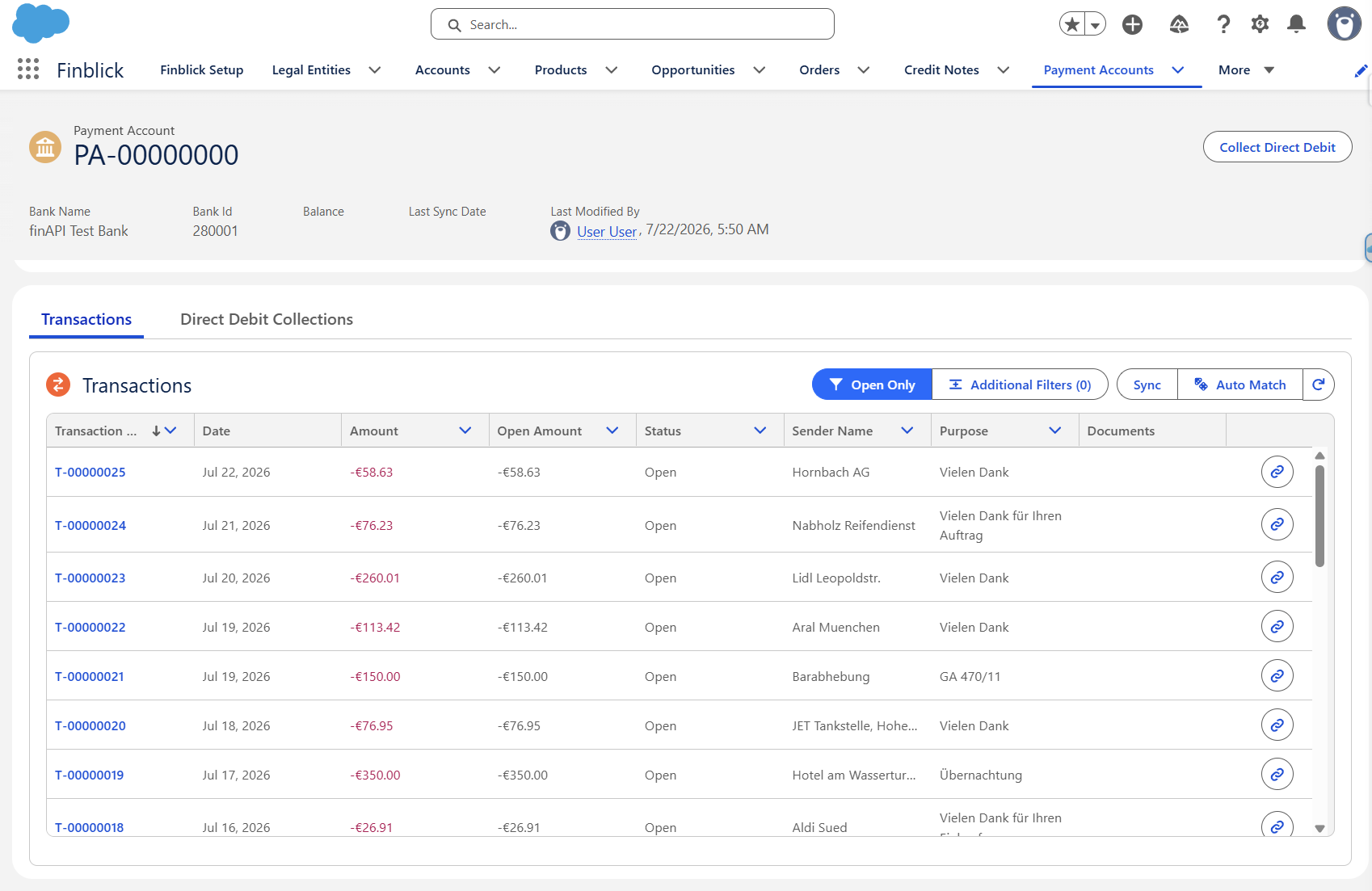Open the Trailhead guidance icon

coord(1179,24)
